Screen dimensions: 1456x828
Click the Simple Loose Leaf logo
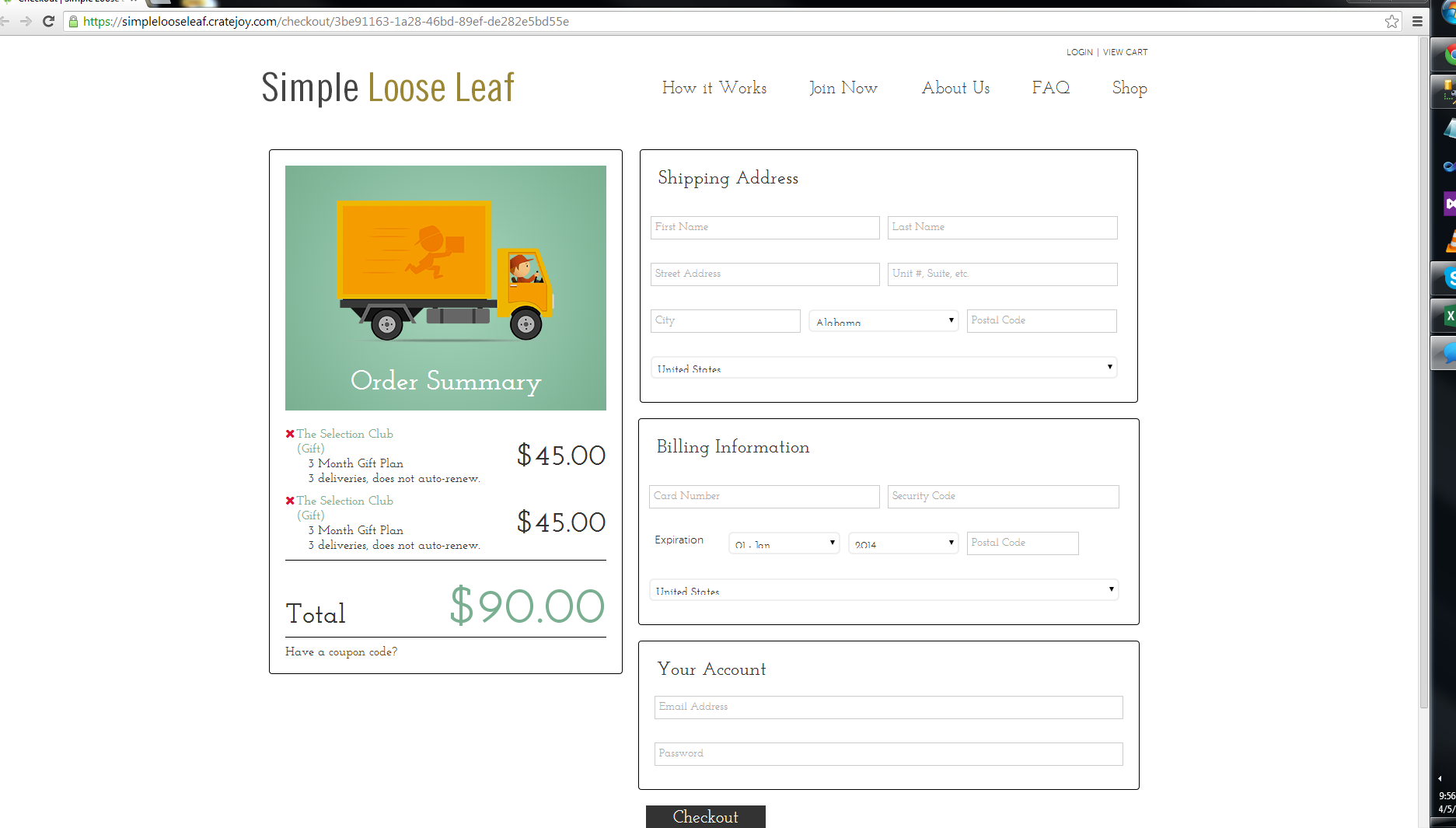click(388, 87)
